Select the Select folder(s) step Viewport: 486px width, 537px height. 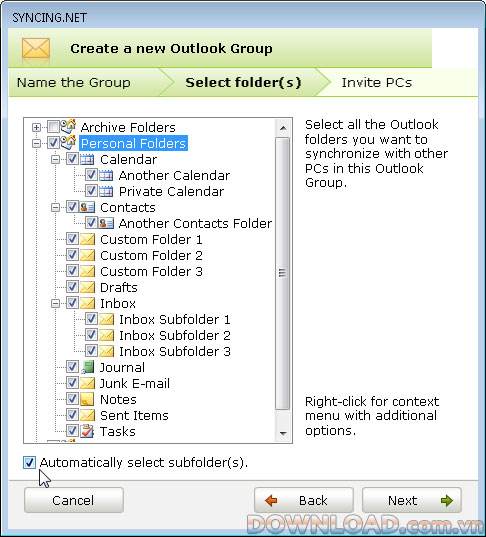[x=243, y=83]
